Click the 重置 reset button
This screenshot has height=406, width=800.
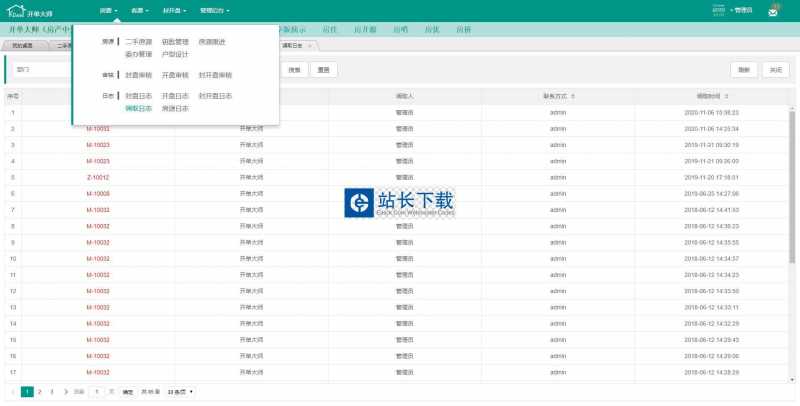coord(323,70)
